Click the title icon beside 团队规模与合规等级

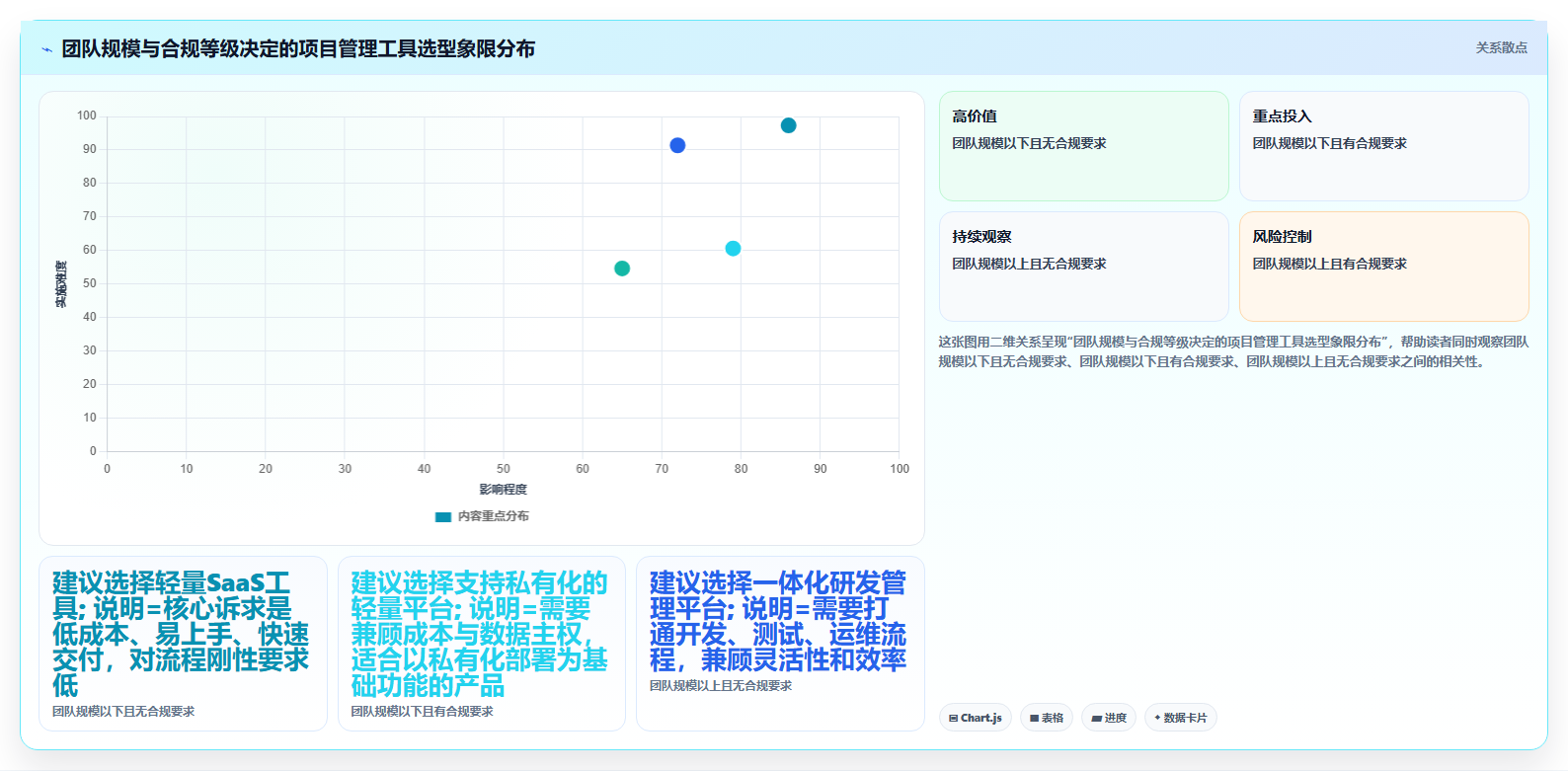[46, 49]
